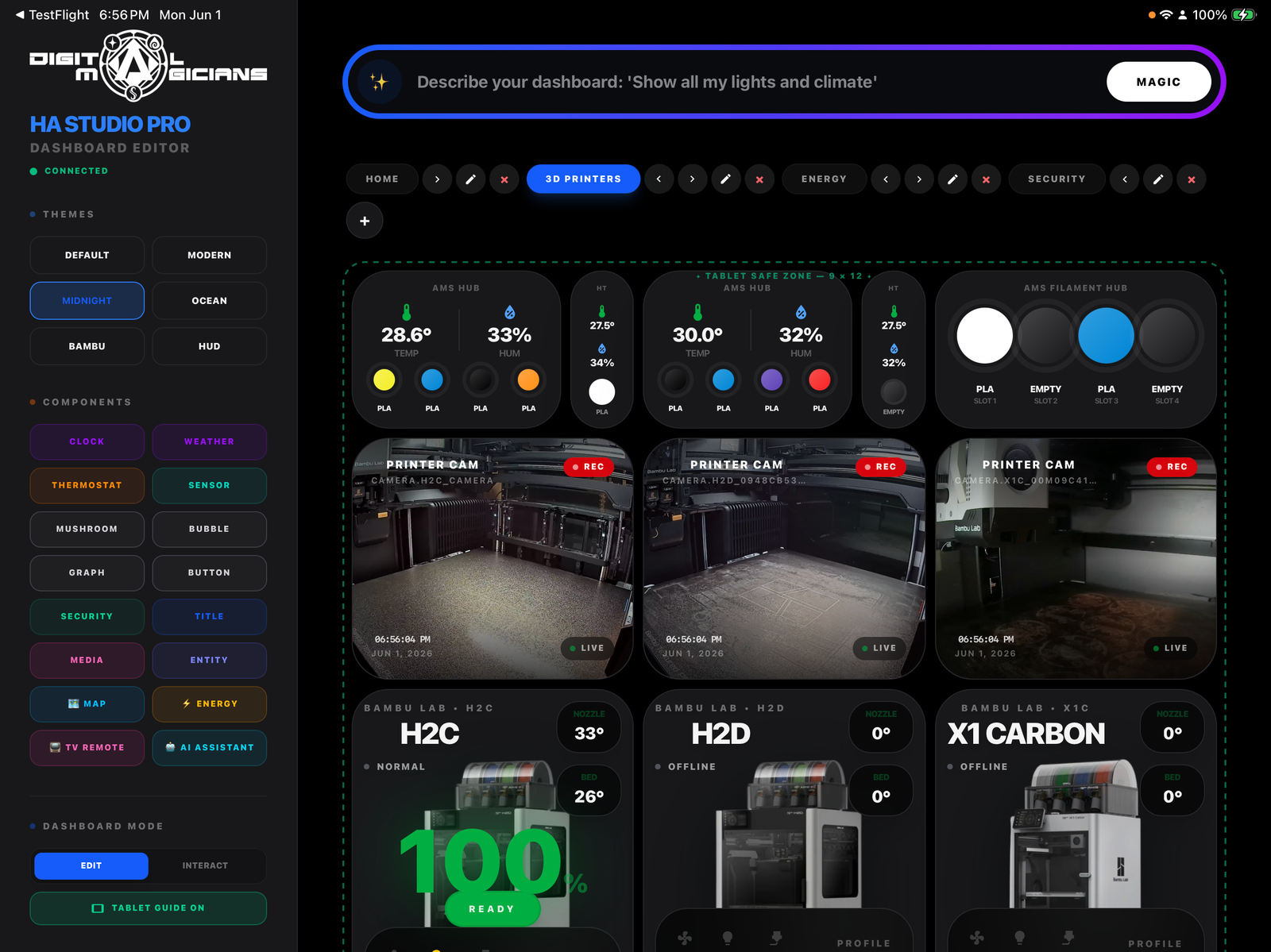Edit the SECURITY tab with pencil icon
Image resolution: width=1271 pixels, height=952 pixels.
tap(1158, 179)
